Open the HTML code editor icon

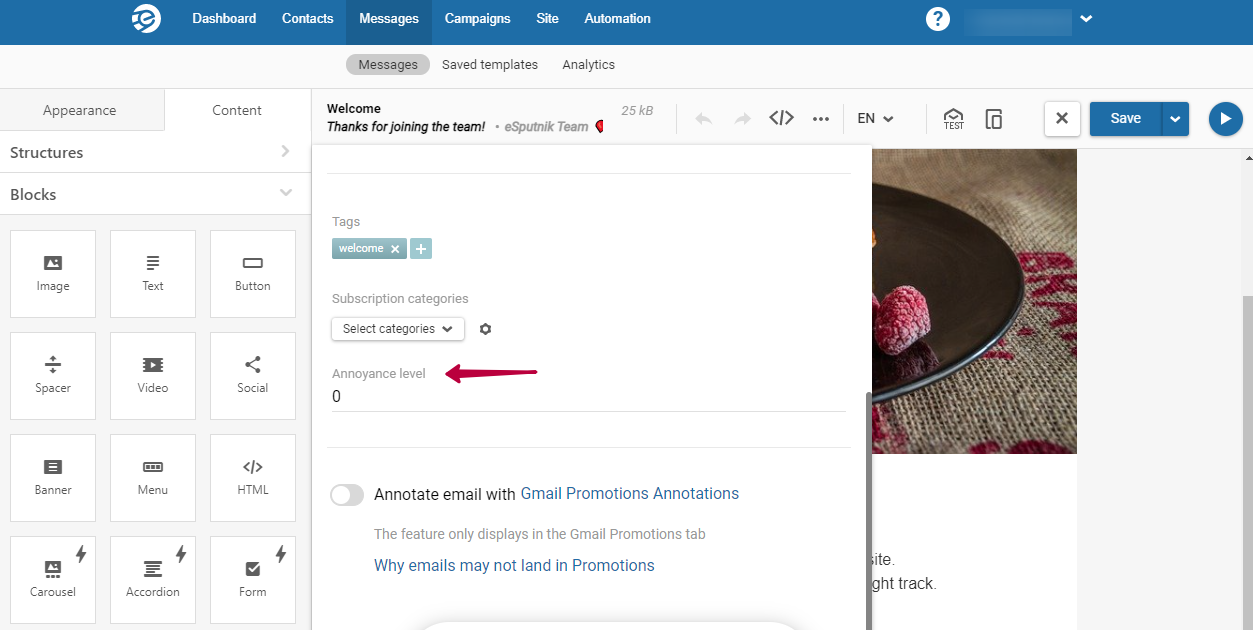781,118
